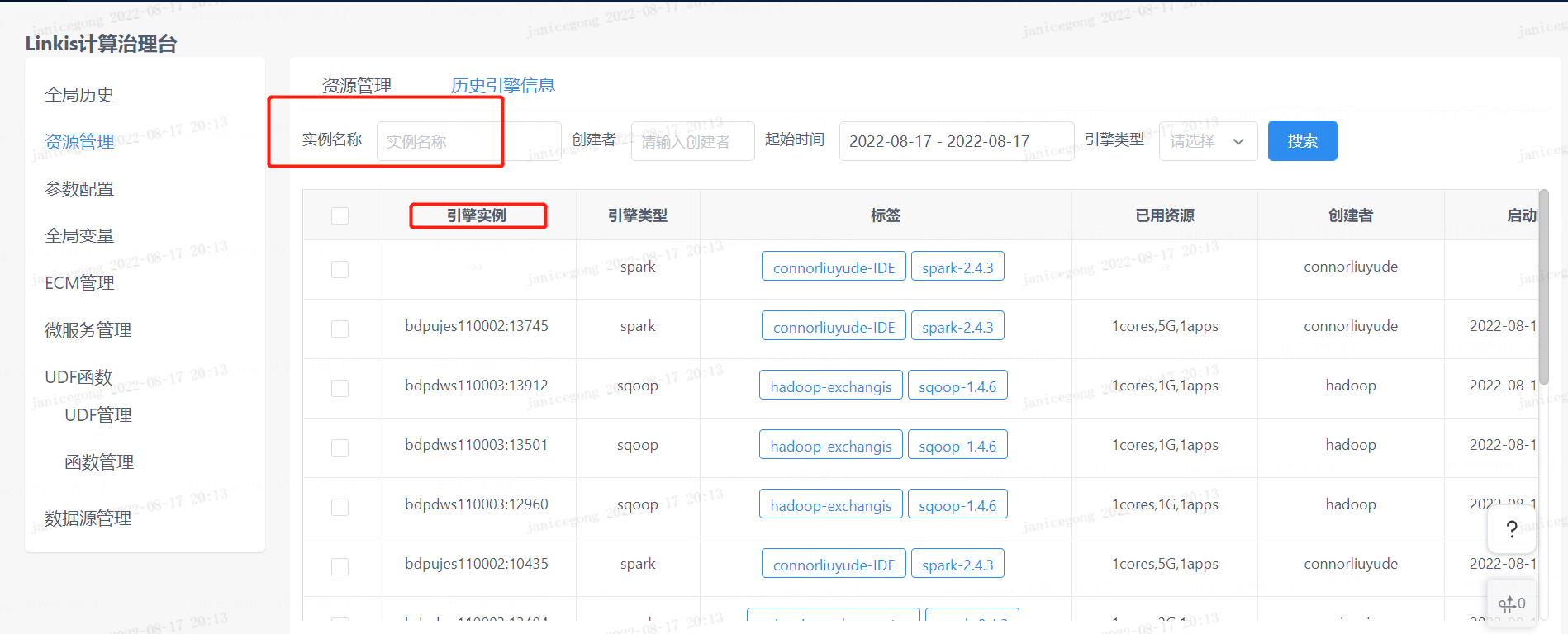
Task: Open the 引擎类型 请选择 dropdown
Action: (x=1208, y=141)
